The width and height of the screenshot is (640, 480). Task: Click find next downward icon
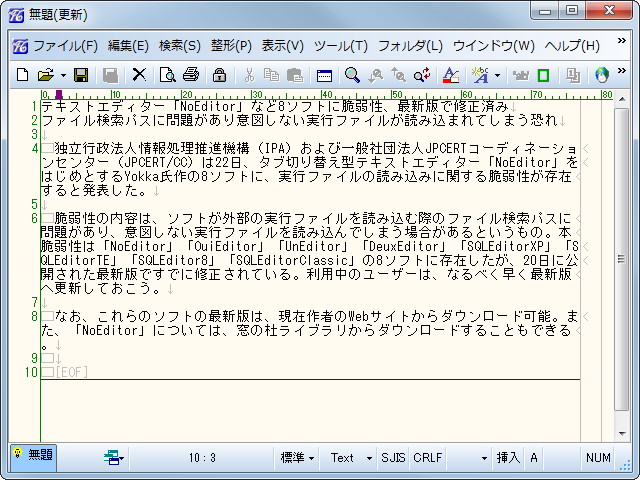point(376,75)
